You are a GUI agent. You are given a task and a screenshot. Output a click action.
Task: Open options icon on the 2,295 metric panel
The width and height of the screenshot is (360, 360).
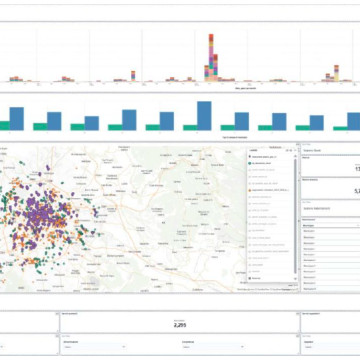(297, 314)
